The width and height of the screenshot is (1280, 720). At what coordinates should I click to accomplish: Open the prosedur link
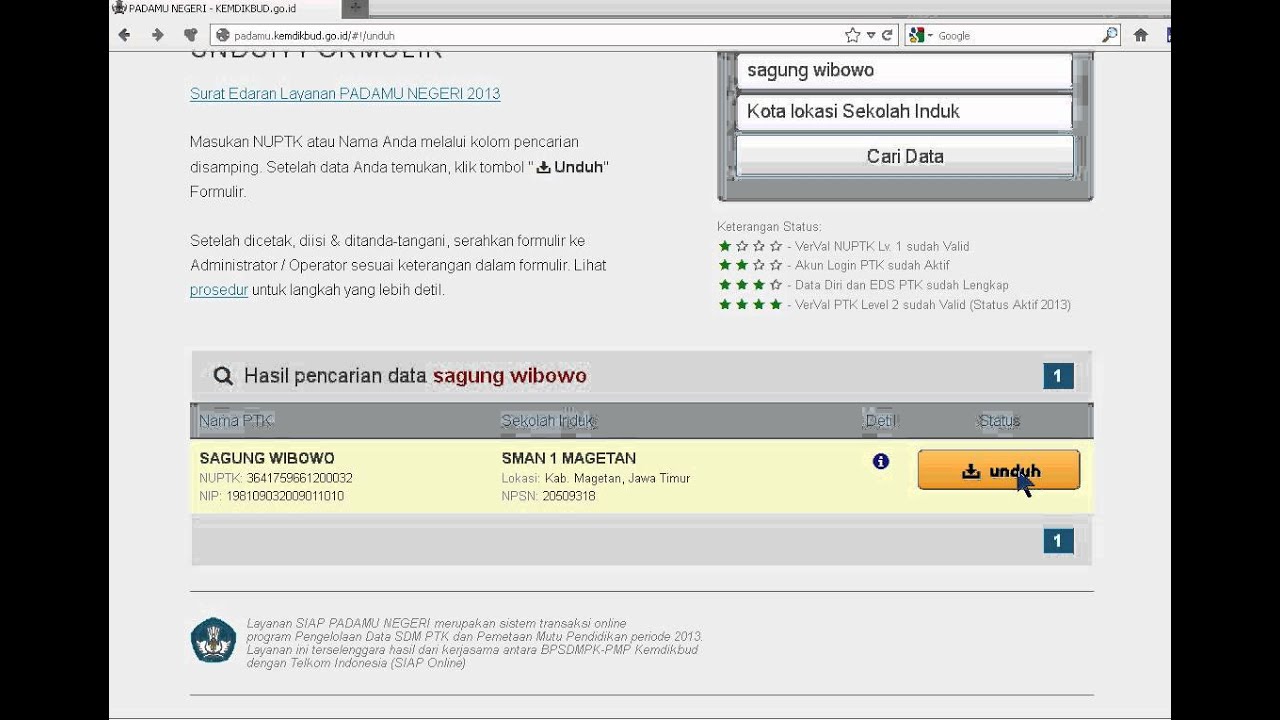click(x=218, y=290)
